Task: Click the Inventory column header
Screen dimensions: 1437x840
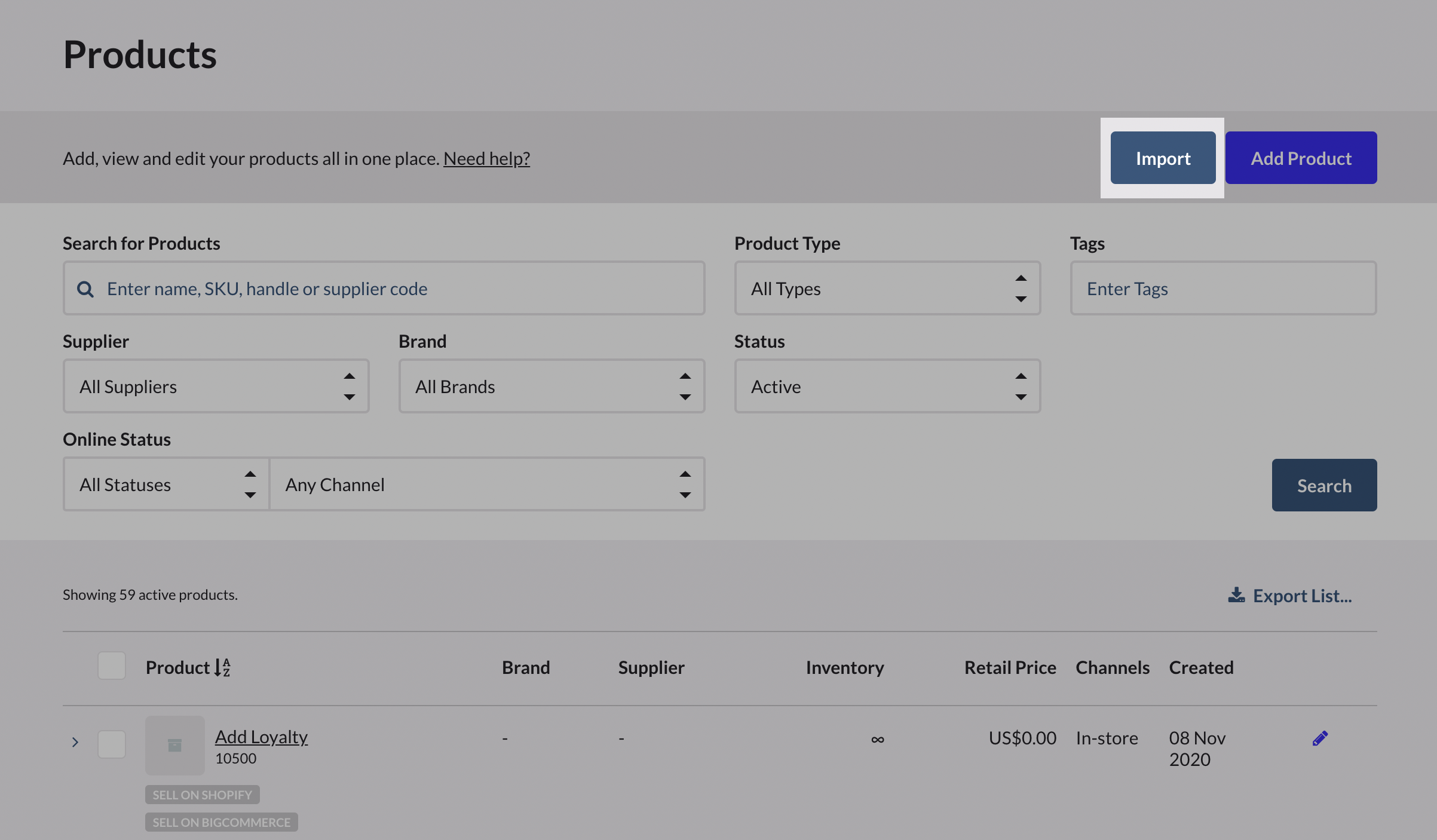Action: 845,667
